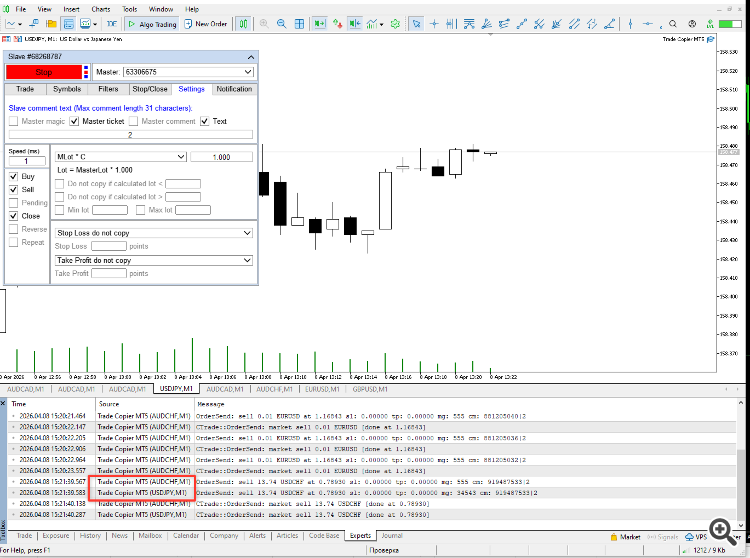Toggle chart auto scroll icon
750x558 pixels.
tap(319, 23)
